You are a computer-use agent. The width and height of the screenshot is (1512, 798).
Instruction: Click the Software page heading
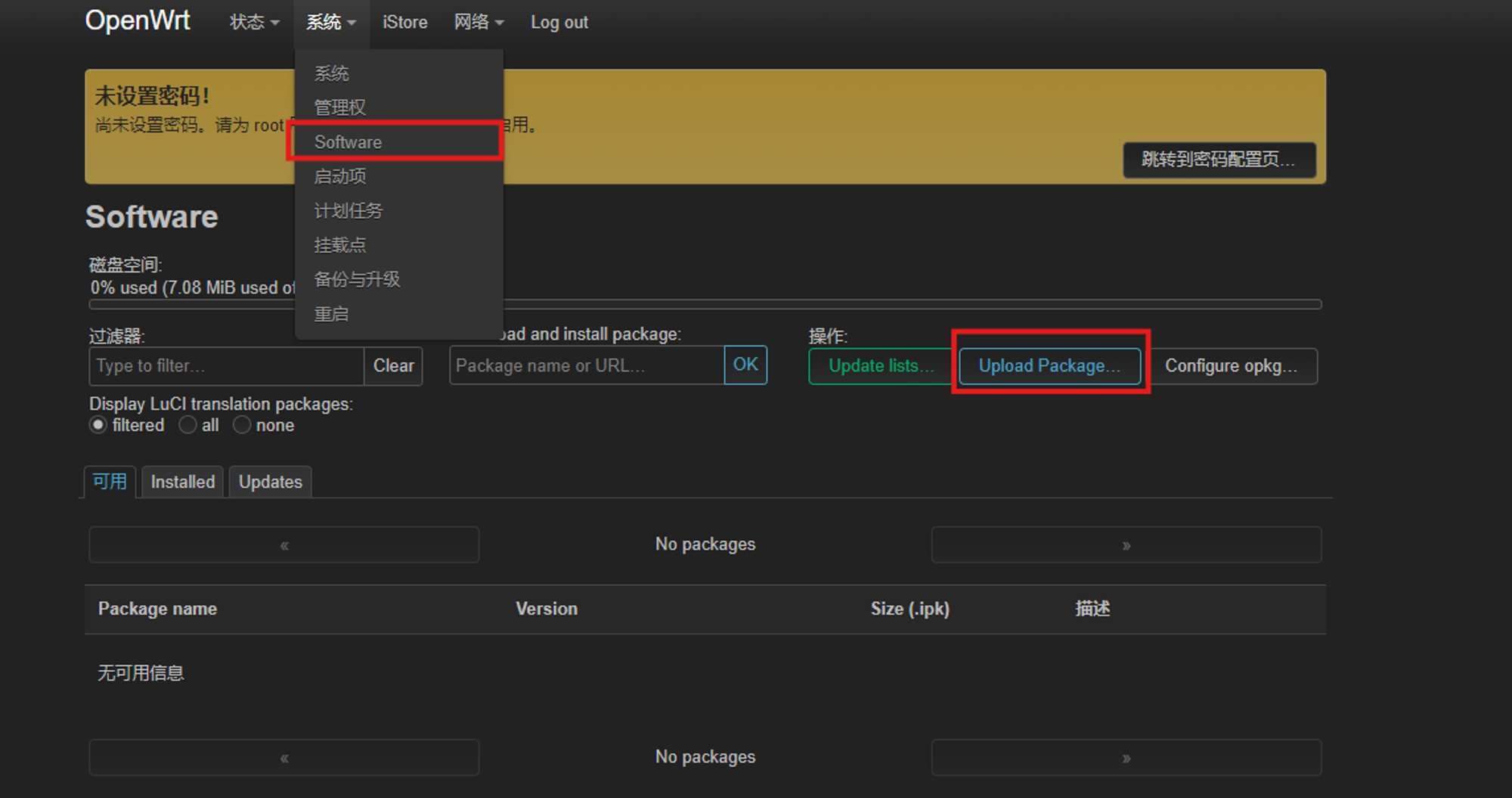click(x=152, y=217)
